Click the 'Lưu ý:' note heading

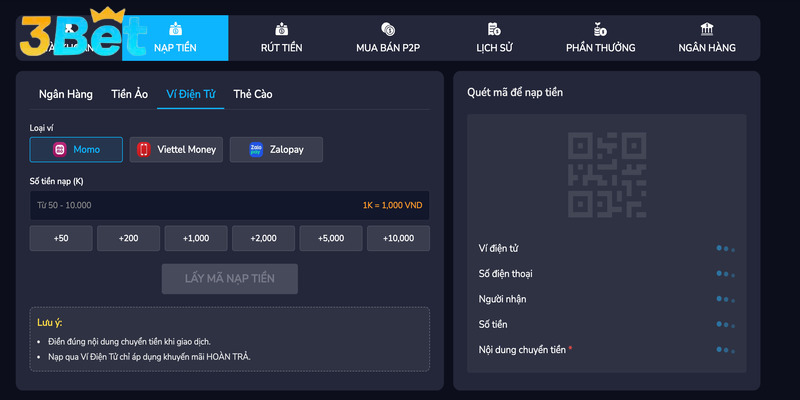50,323
